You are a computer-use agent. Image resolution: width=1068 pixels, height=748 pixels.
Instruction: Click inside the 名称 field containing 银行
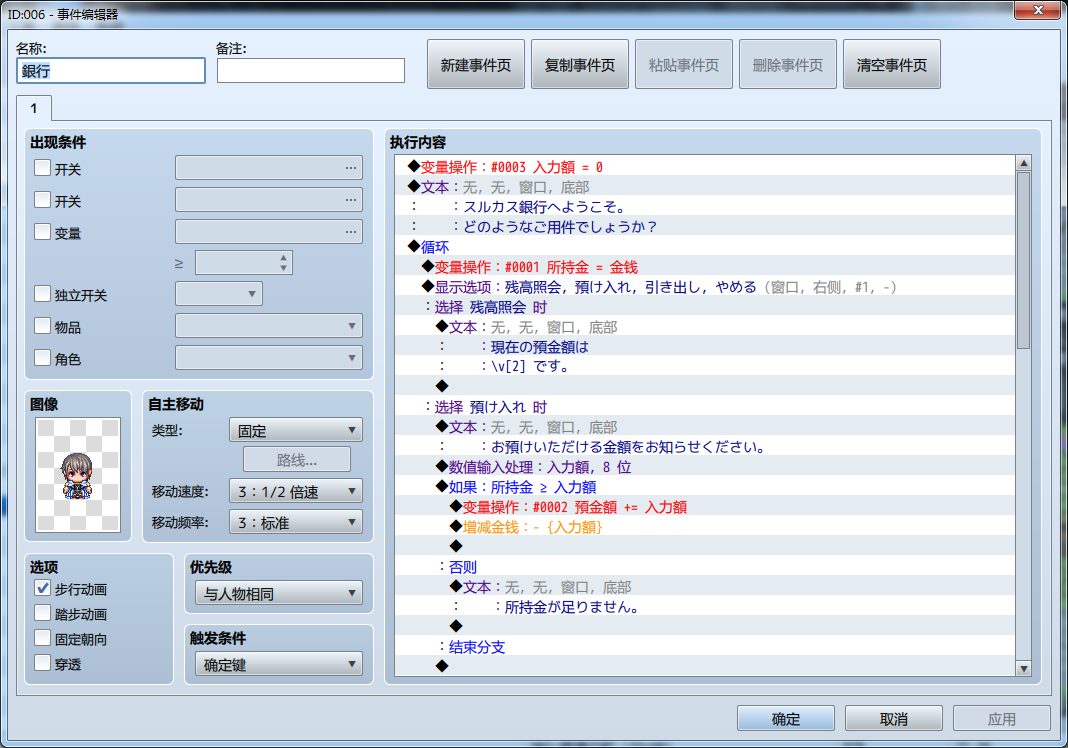pos(110,71)
